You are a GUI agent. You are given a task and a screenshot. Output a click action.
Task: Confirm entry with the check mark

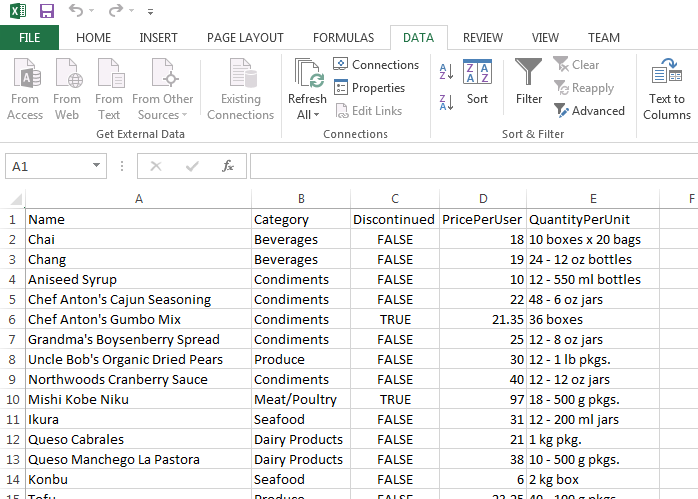tap(192, 166)
